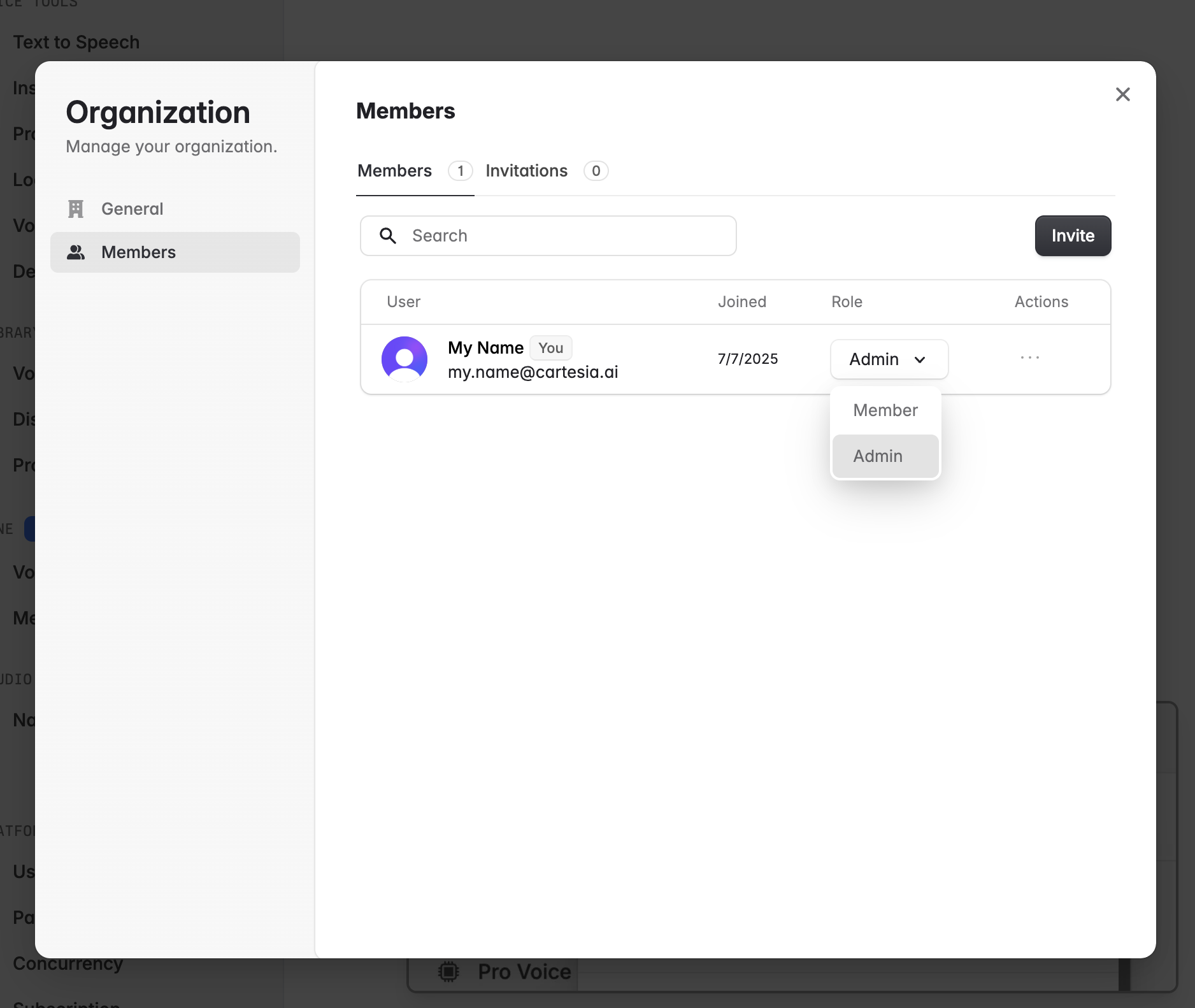This screenshot has width=1195, height=1008.
Task: Click the search magnifier icon
Action: click(388, 236)
